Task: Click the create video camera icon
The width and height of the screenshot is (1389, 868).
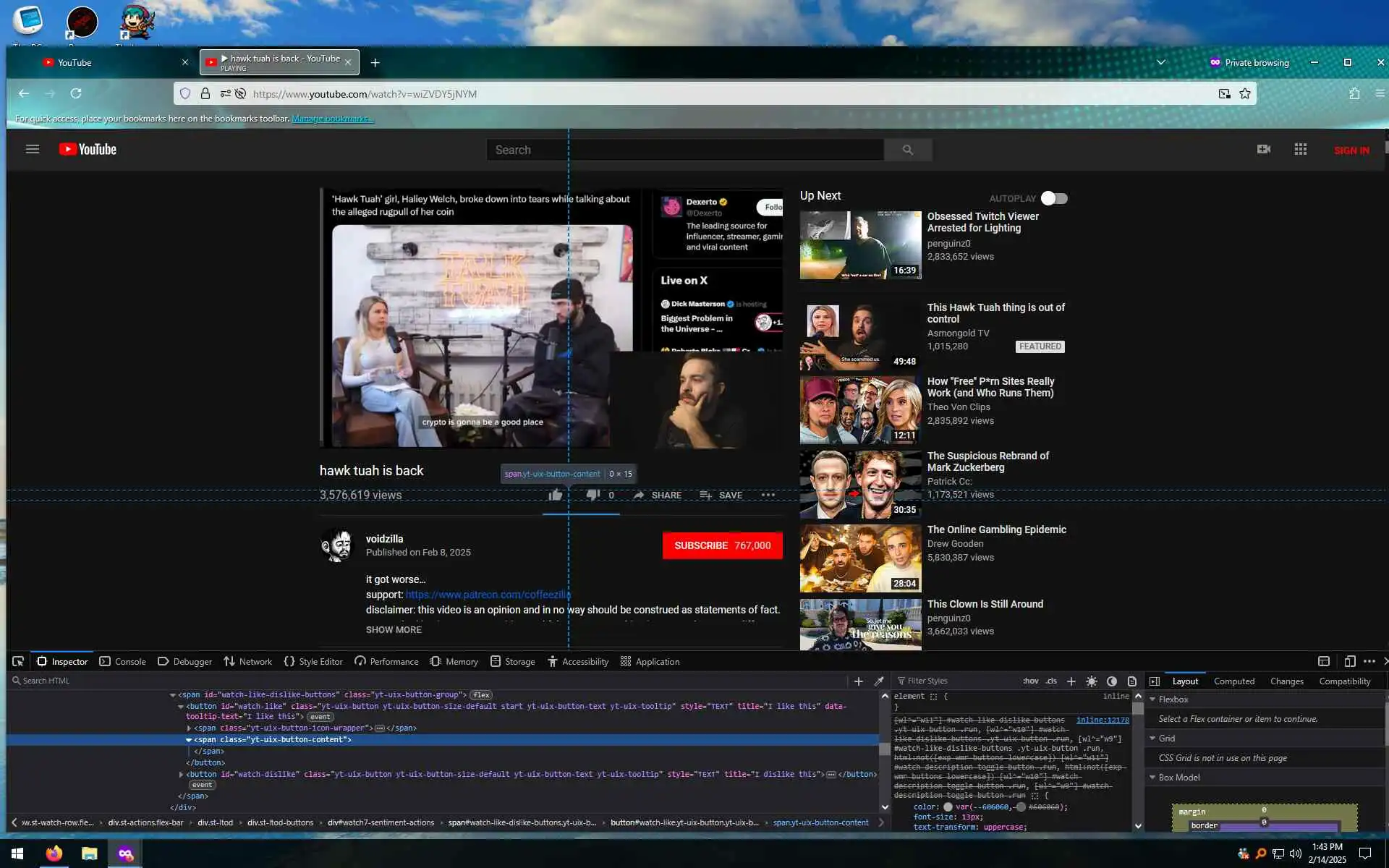Action: click(1263, 149)
